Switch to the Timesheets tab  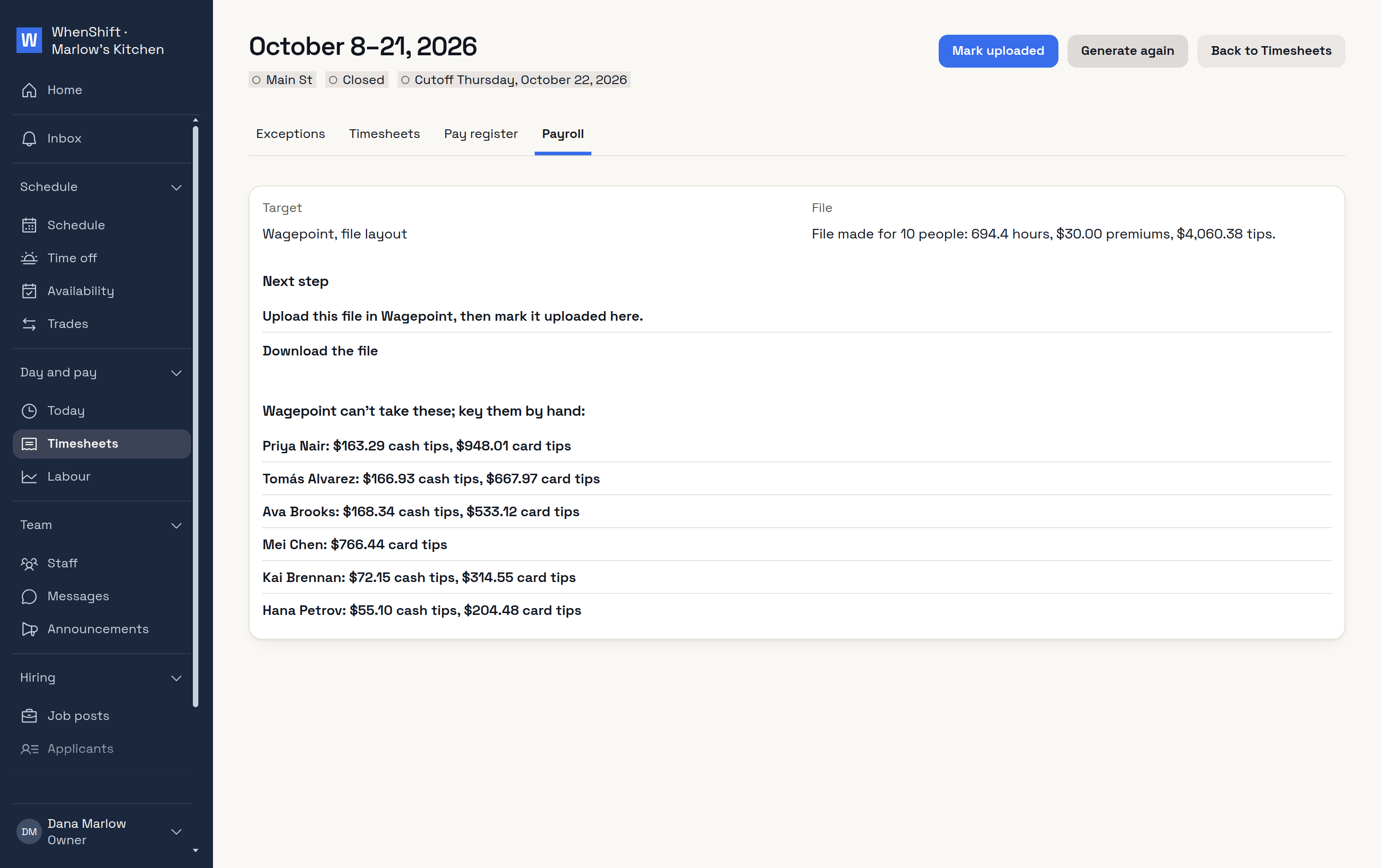pos(384,134)
